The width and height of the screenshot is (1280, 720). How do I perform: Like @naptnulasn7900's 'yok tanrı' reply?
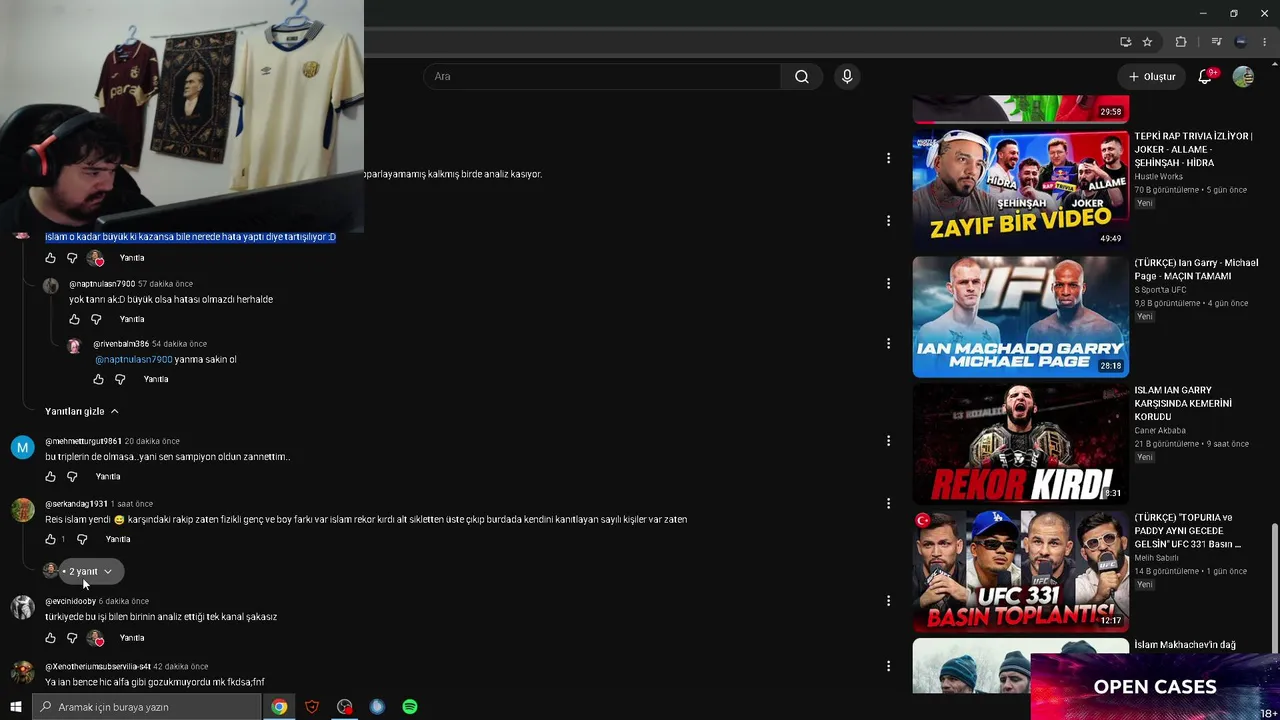pyautogui.click(x=74, y=319)
